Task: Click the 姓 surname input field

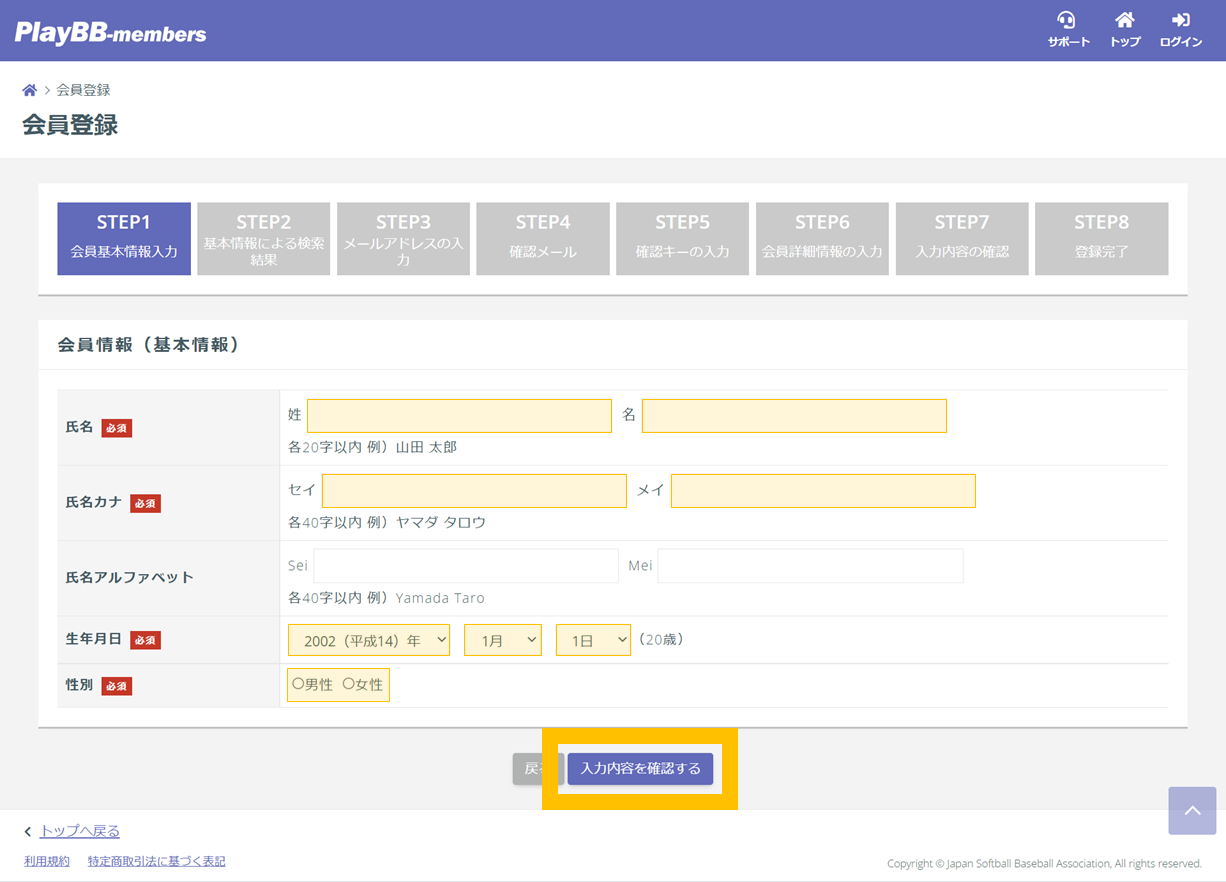Action: click(x=459, y=415)
